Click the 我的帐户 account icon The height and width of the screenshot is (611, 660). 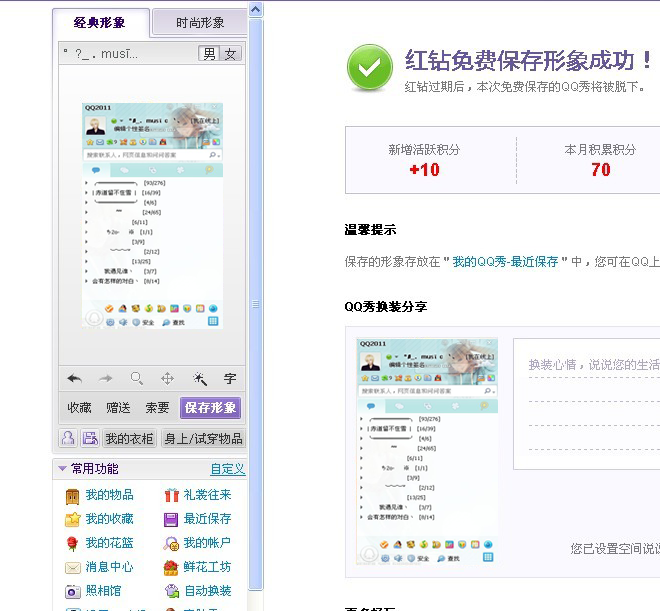171,544
